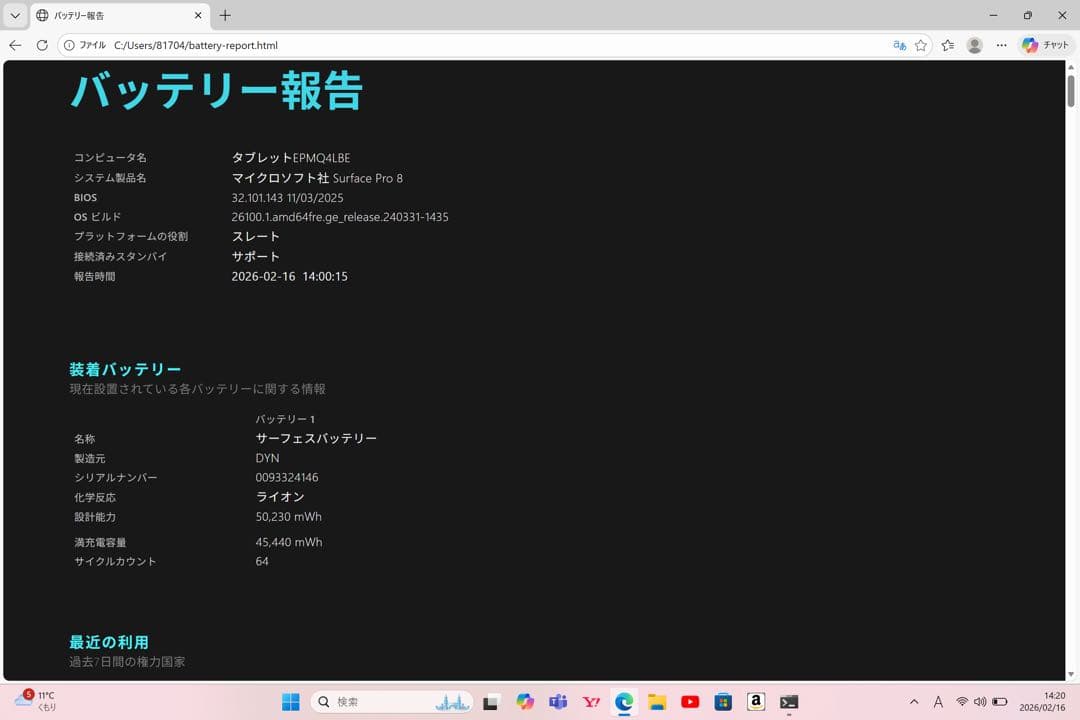Click the バッテリー 1 column header

click(x=285, y=419)
